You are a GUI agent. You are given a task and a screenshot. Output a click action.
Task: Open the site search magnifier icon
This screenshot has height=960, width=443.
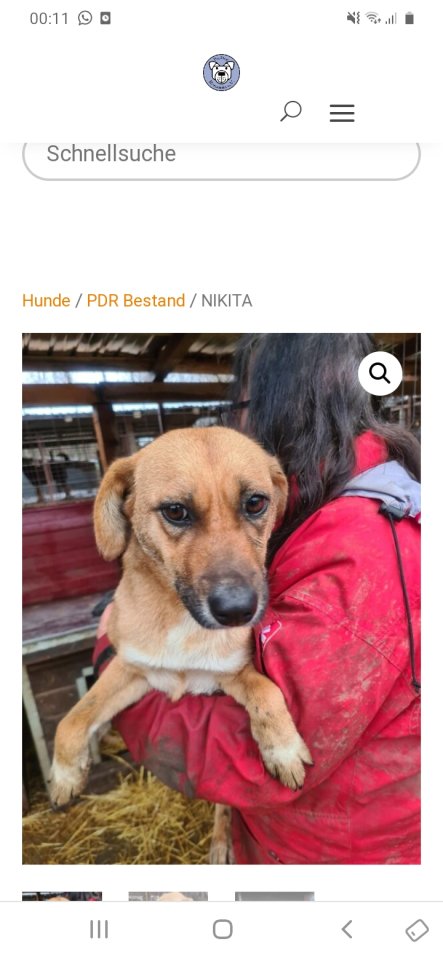pyautogui.click(x=291, y=111)
